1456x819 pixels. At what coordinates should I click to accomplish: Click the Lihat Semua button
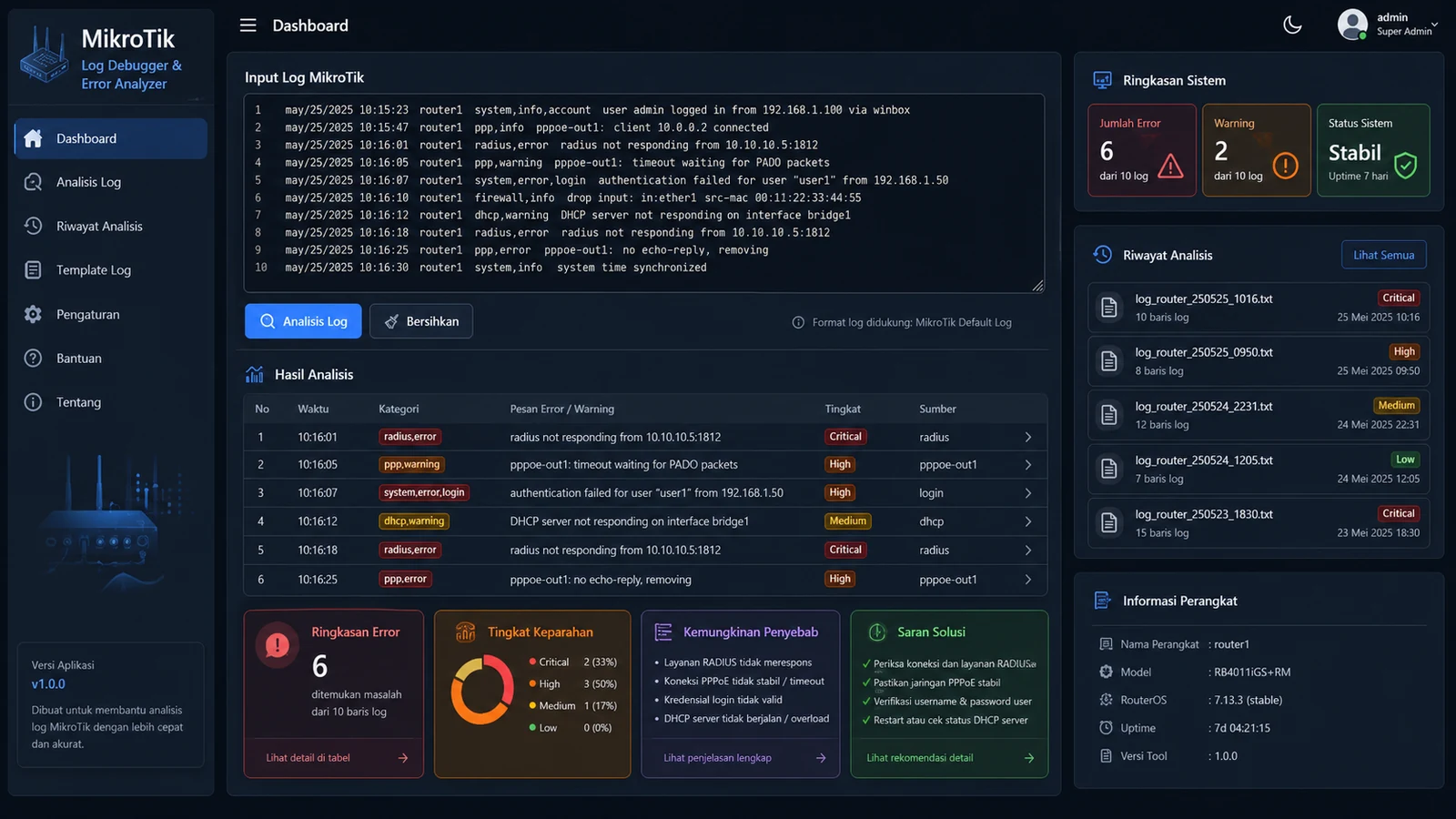1383,255
